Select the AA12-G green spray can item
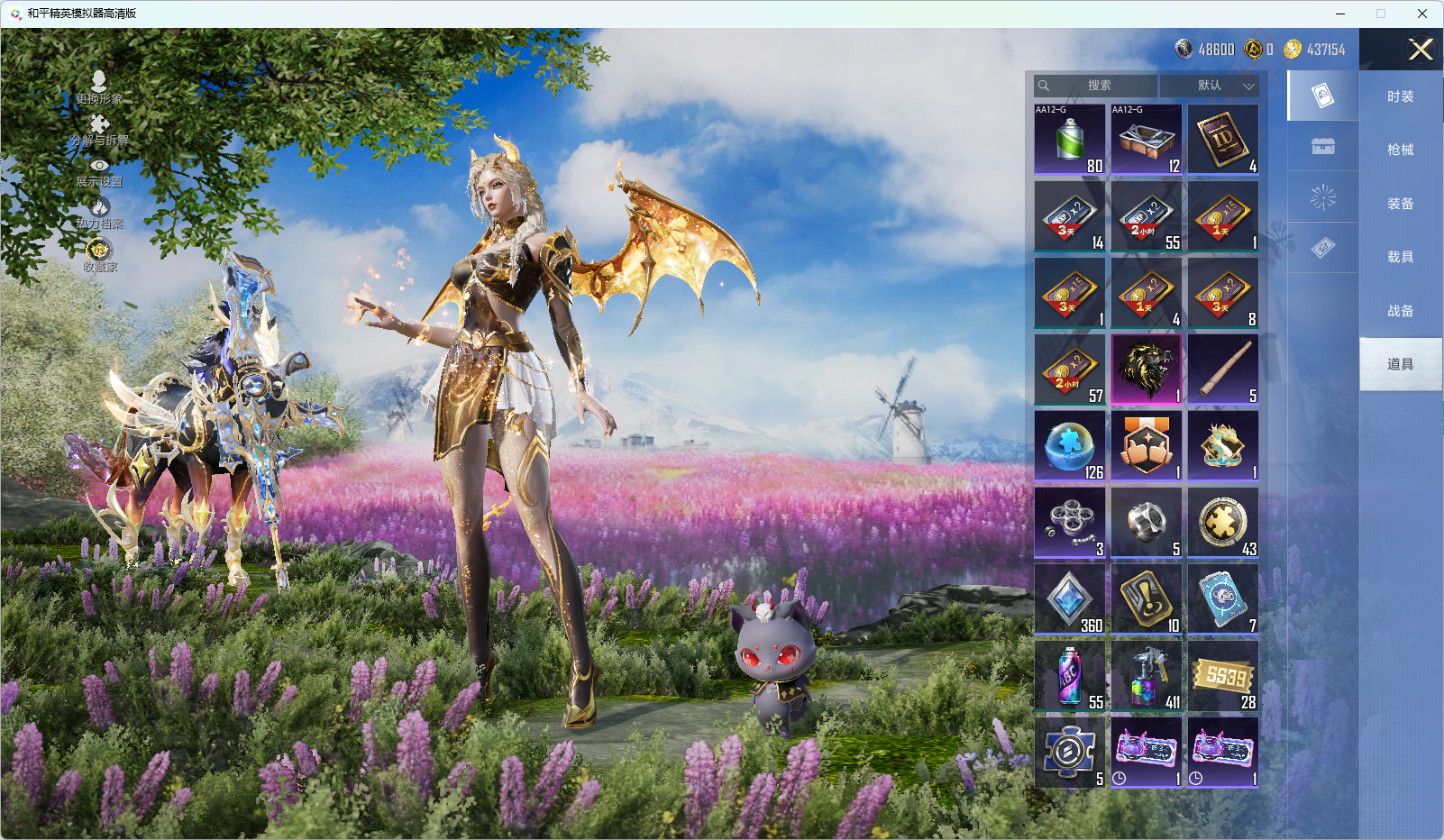 click(1070, 139)
